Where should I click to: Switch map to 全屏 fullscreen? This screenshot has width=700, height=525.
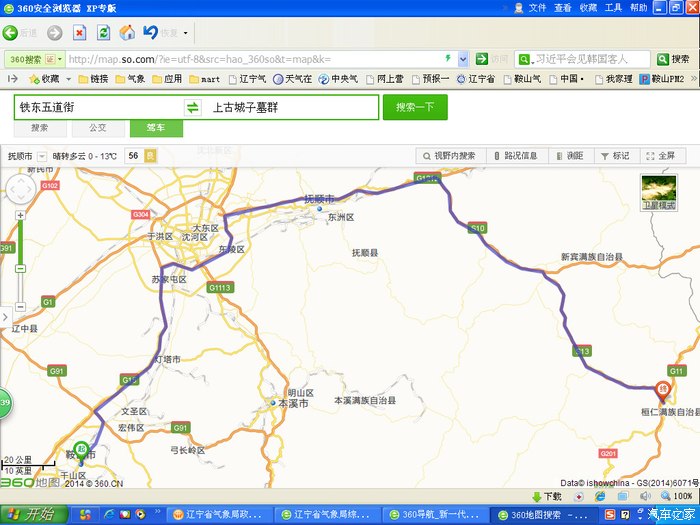[x=661, y=156]
